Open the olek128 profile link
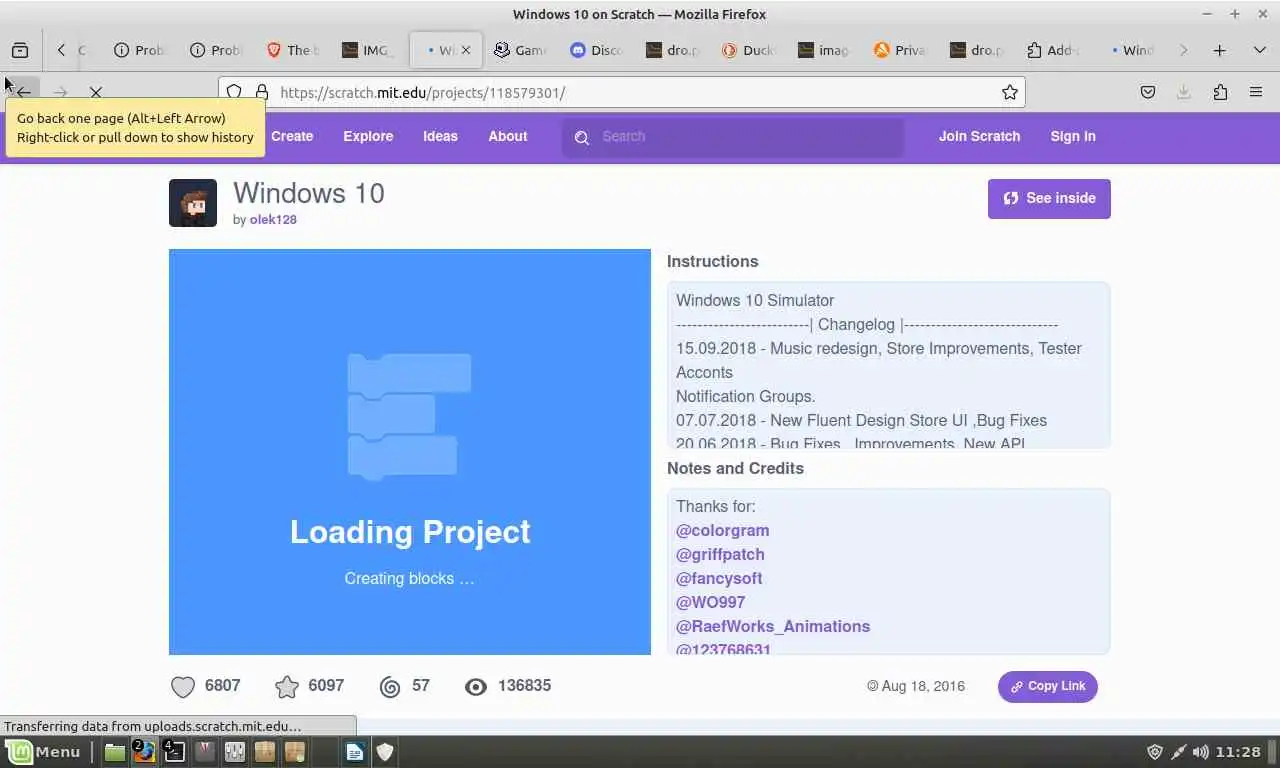The width and height of the screenshot is (1280, 768). (273, 219)
